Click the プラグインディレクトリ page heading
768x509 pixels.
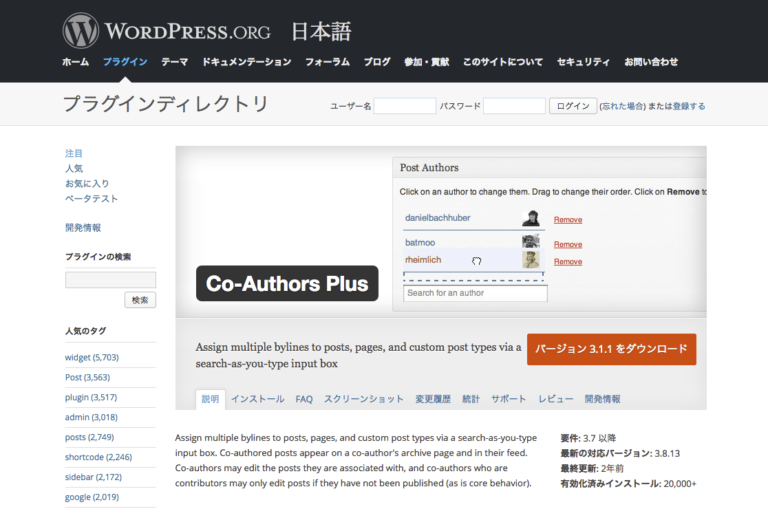166,104
